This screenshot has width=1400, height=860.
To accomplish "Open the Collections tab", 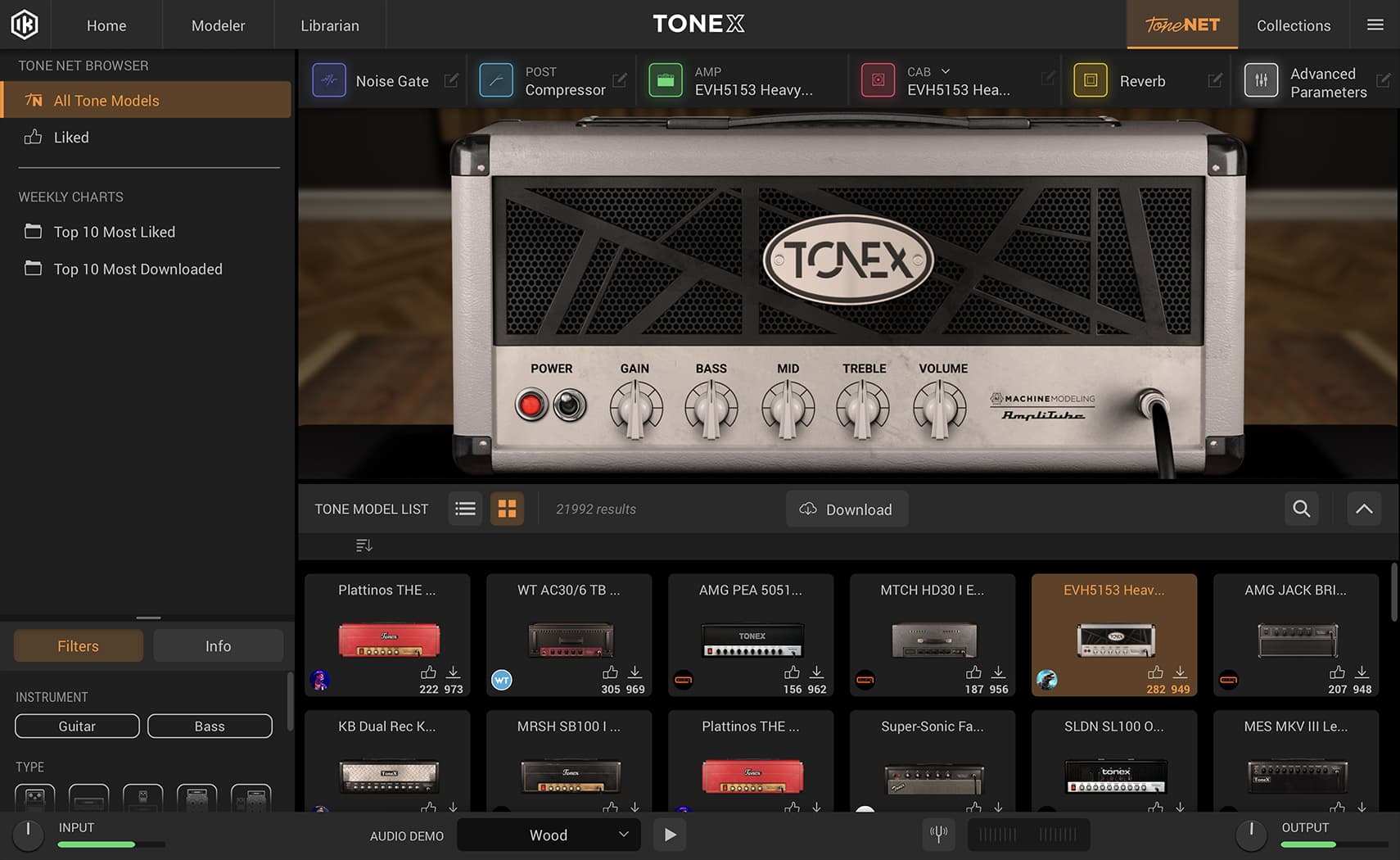I will (x=1293, y=25).
